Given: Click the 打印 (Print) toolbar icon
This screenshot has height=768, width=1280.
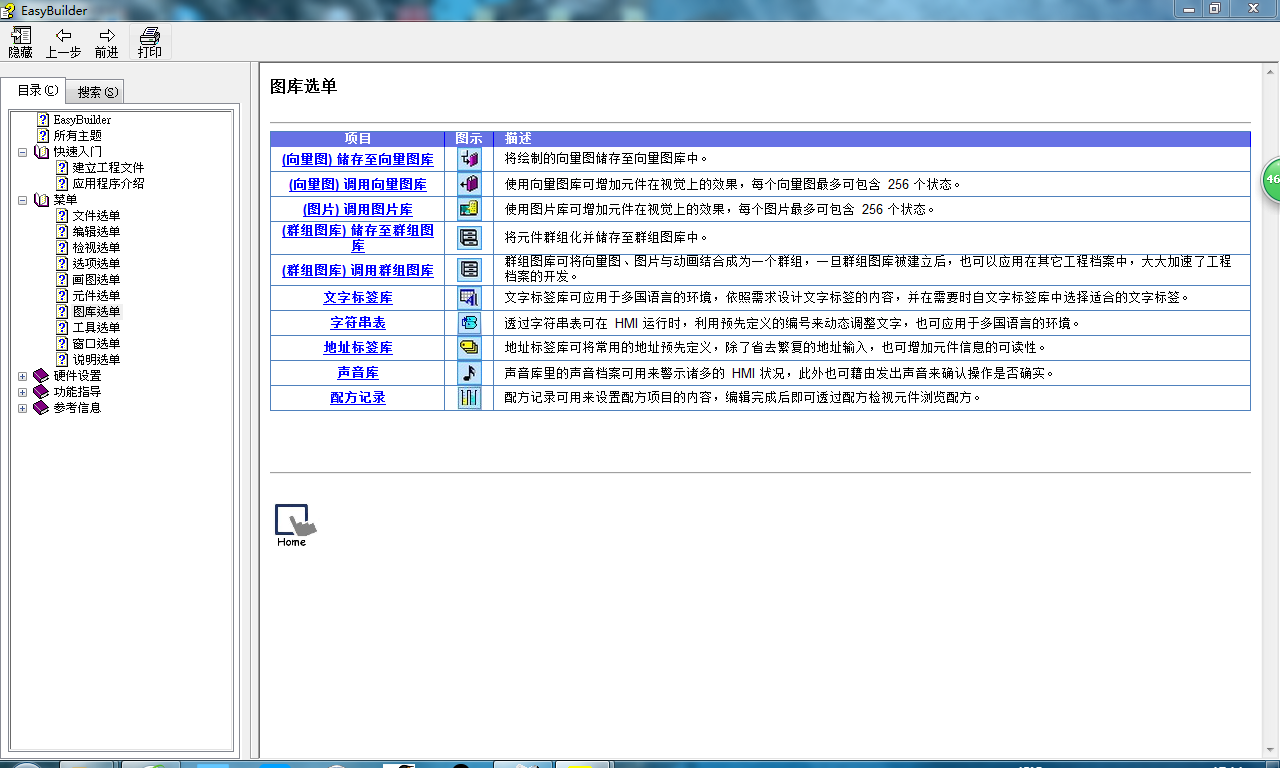Looking at the screenshot, I should pos(150,36).
